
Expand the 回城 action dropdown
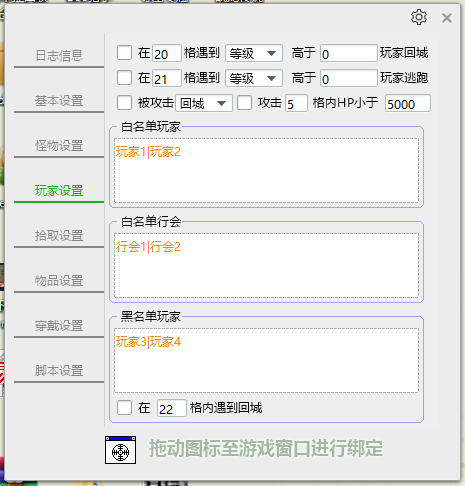(204, 103)
